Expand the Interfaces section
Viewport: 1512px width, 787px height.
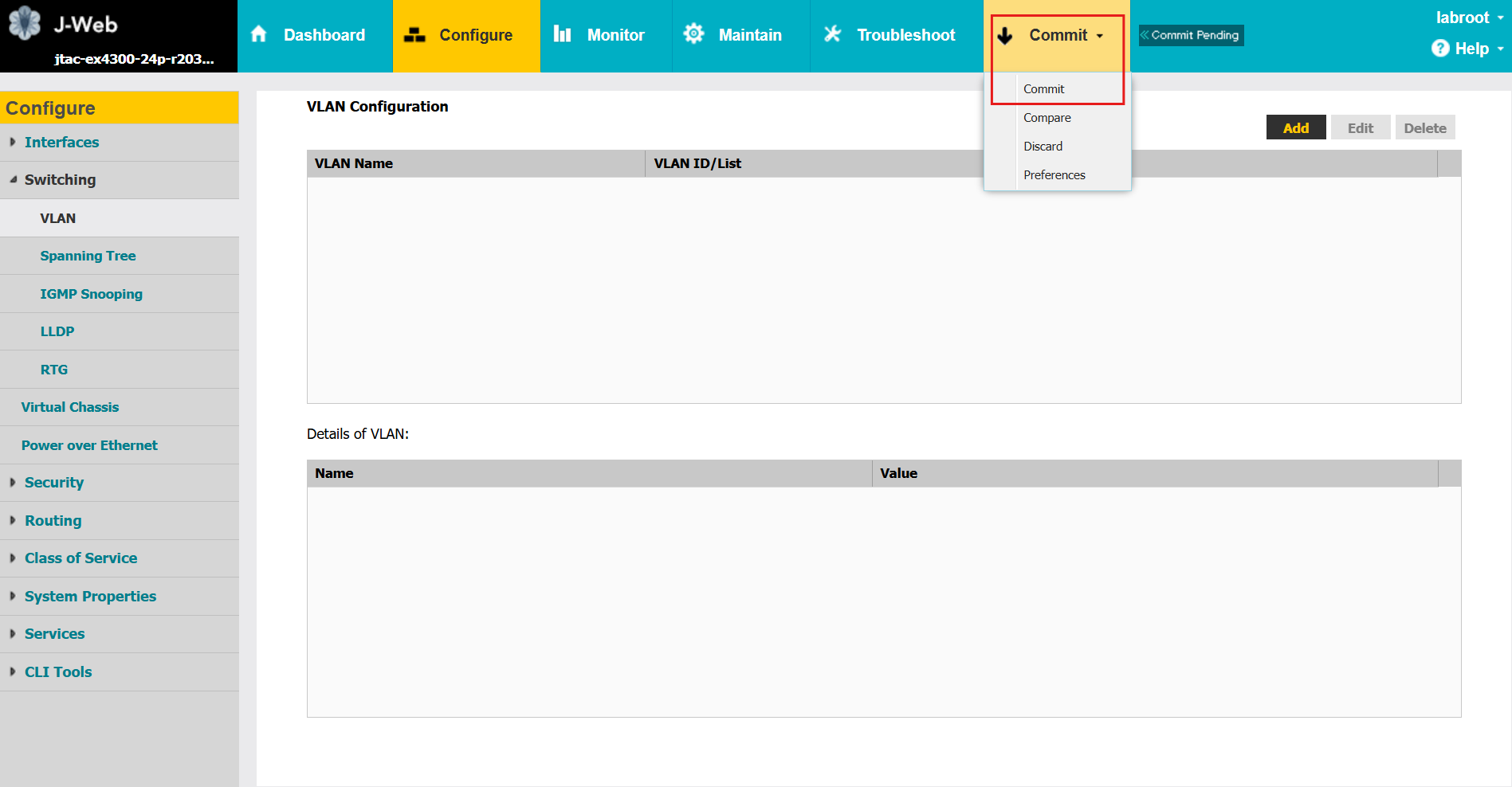[x=62, y=142]
